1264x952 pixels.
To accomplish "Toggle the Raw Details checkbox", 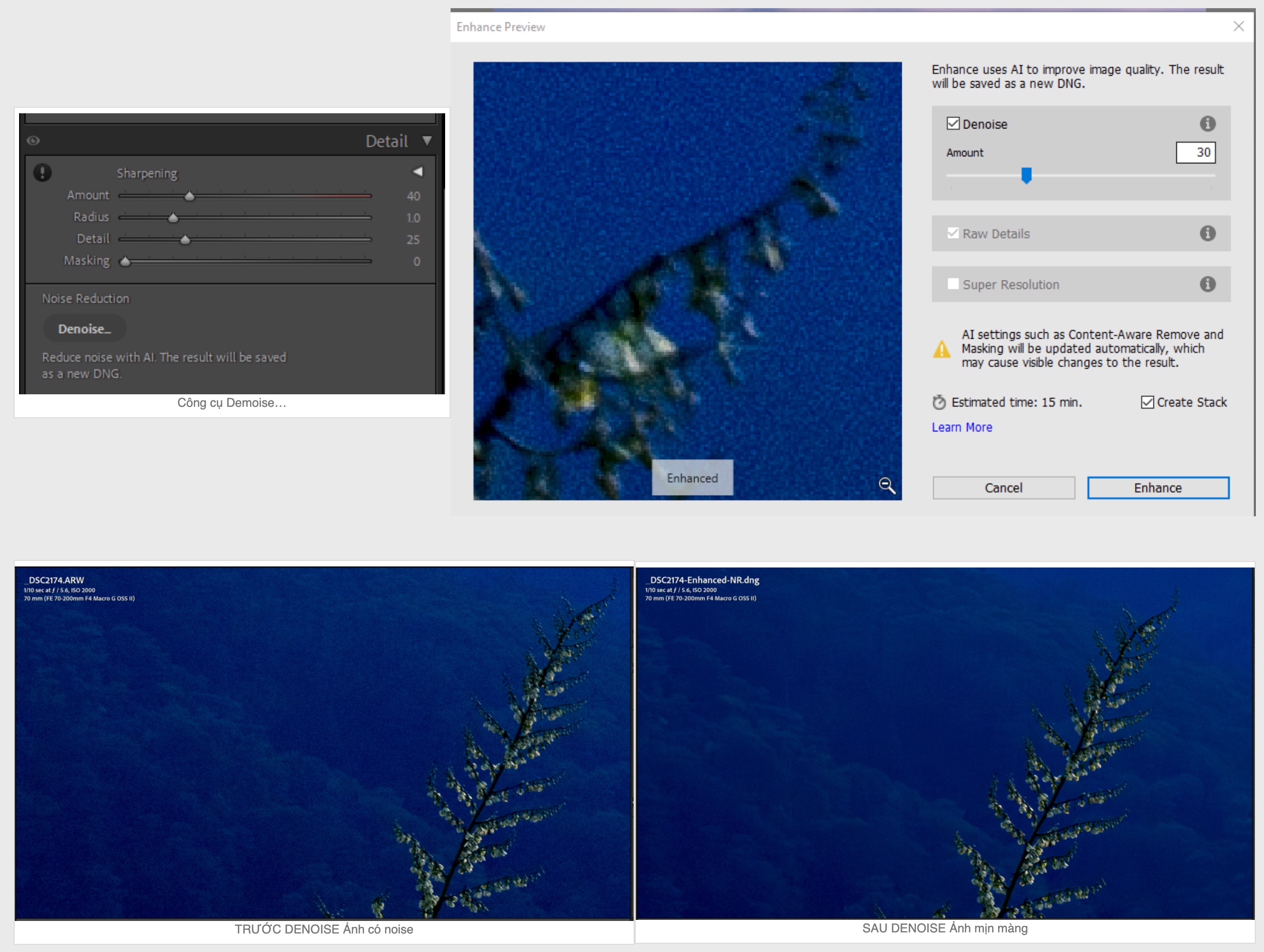I will pyautogui.click(x=952, y=233).
